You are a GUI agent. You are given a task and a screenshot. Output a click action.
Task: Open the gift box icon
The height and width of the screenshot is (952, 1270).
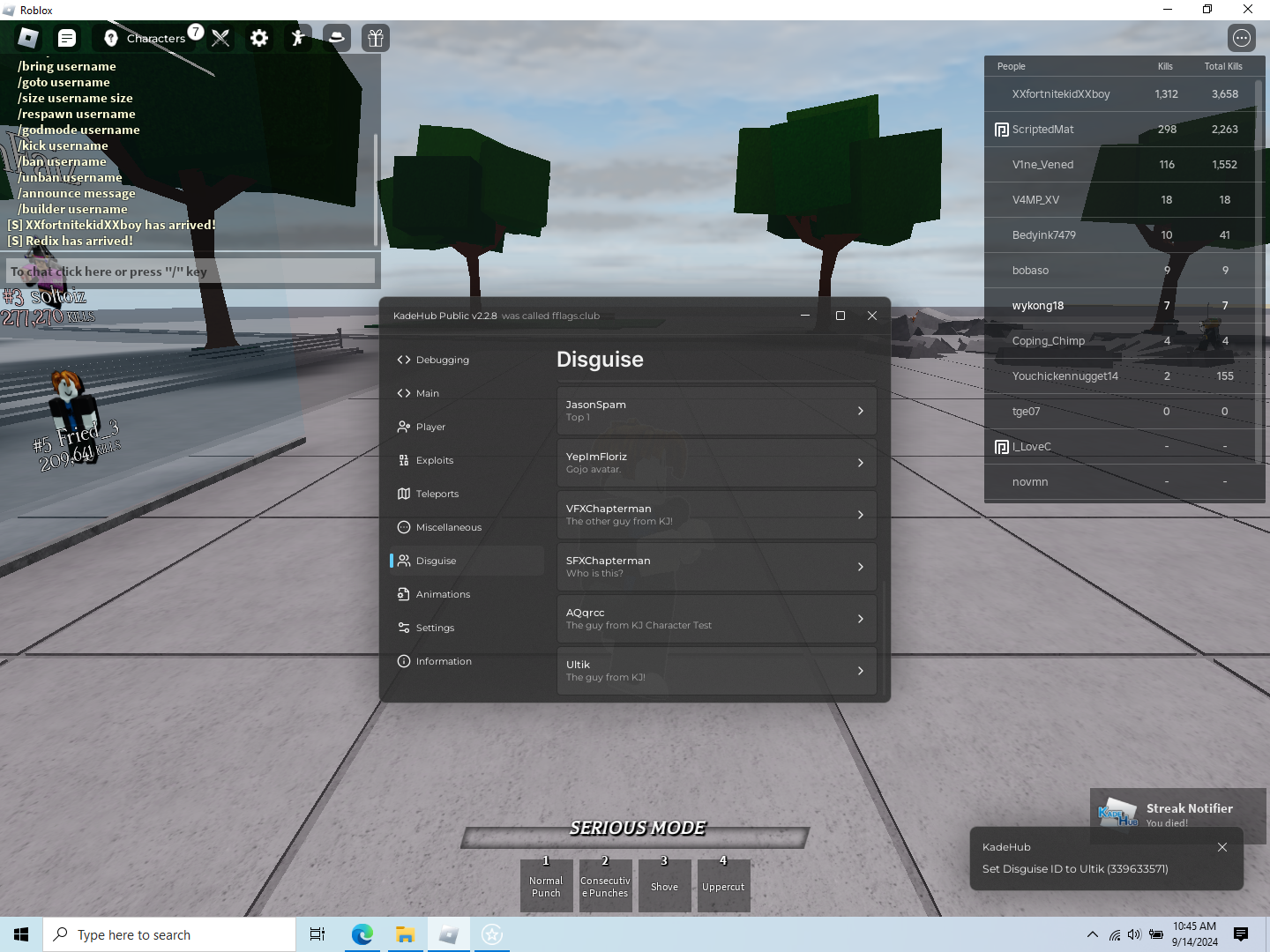click(x=376, y=38)
